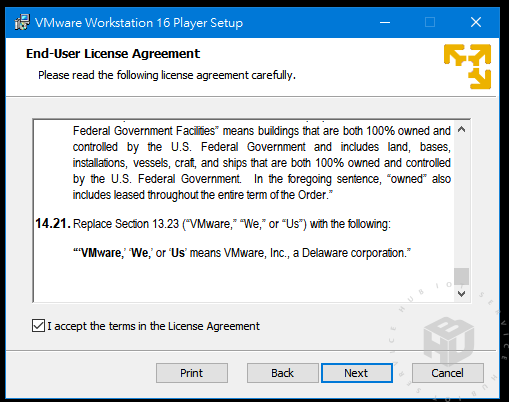Image resolution: width=509 pixels, height=402 pixels.
Task: Proceed by clicking the Next button
Action: coord(357,373)
